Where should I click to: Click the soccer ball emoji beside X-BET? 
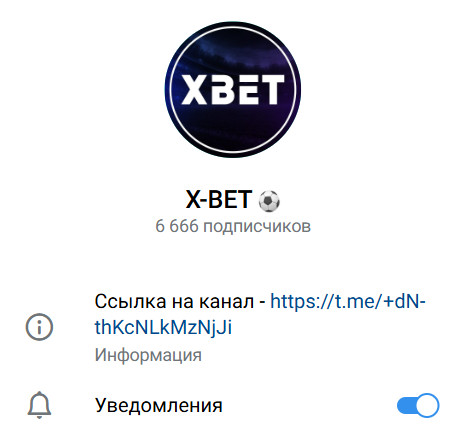[269, 201]
